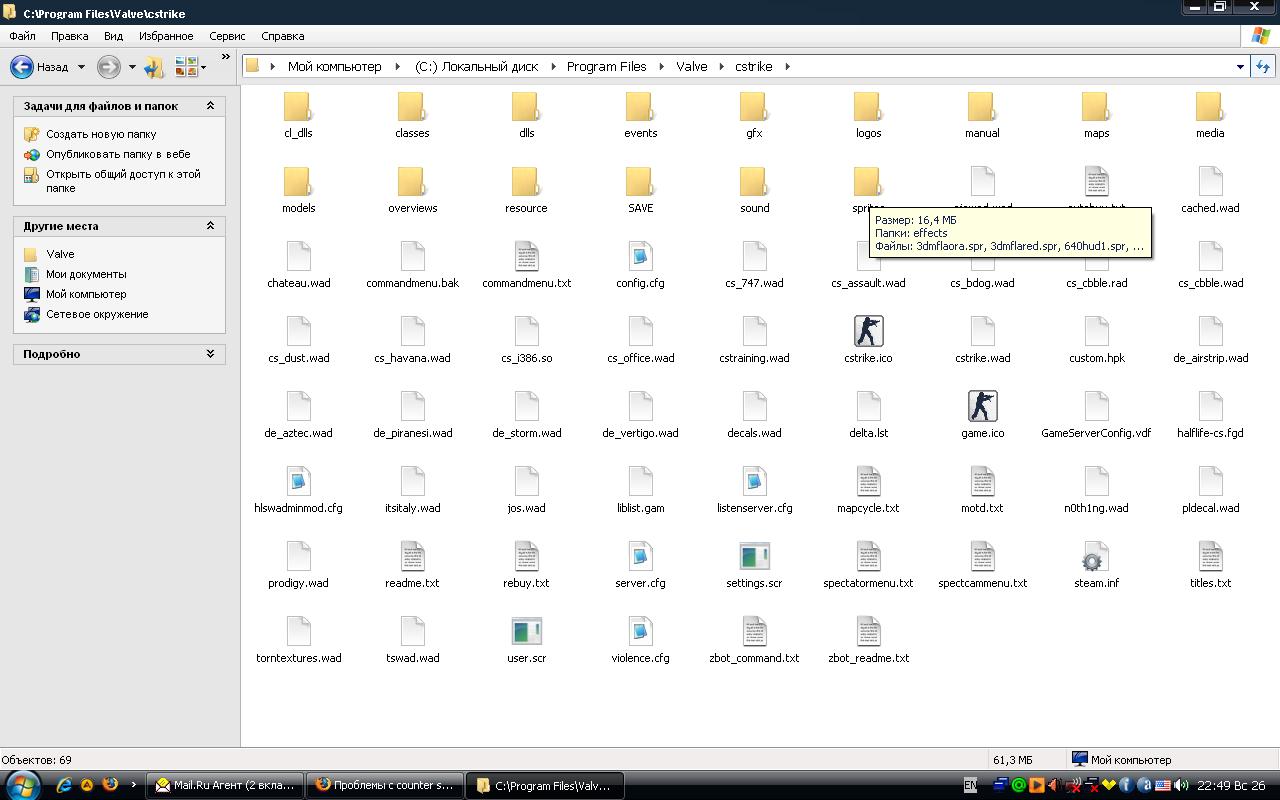Collapse the Другие места panel
Screen dimensions: 1280x800
point(210,226)
